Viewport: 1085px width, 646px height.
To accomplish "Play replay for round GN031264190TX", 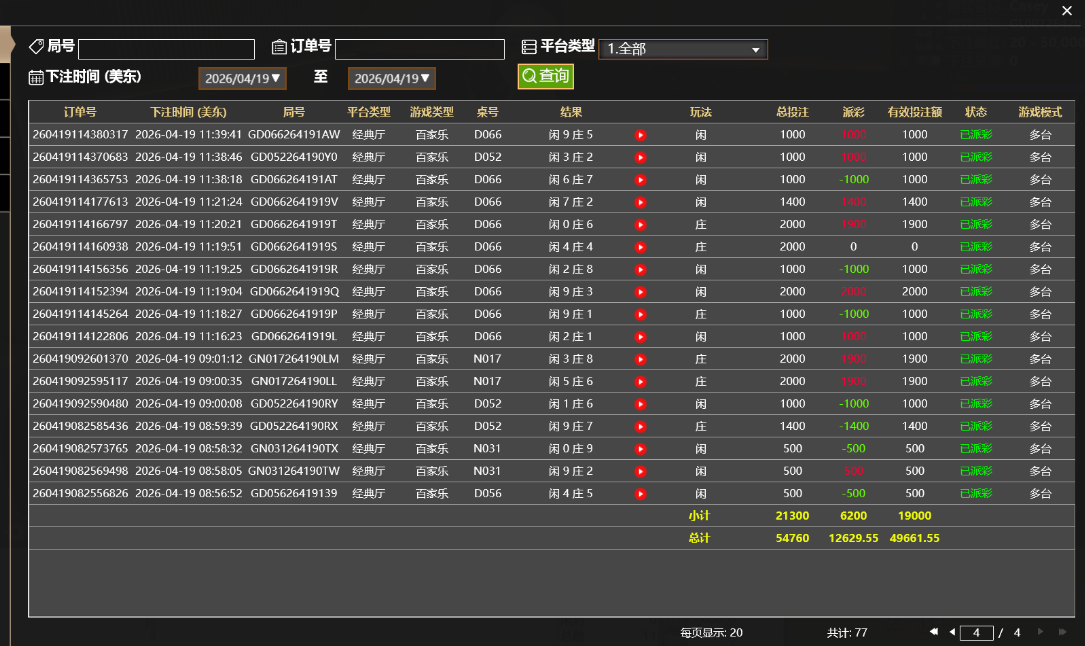I will pyautogui.click(x=641, y=449).
